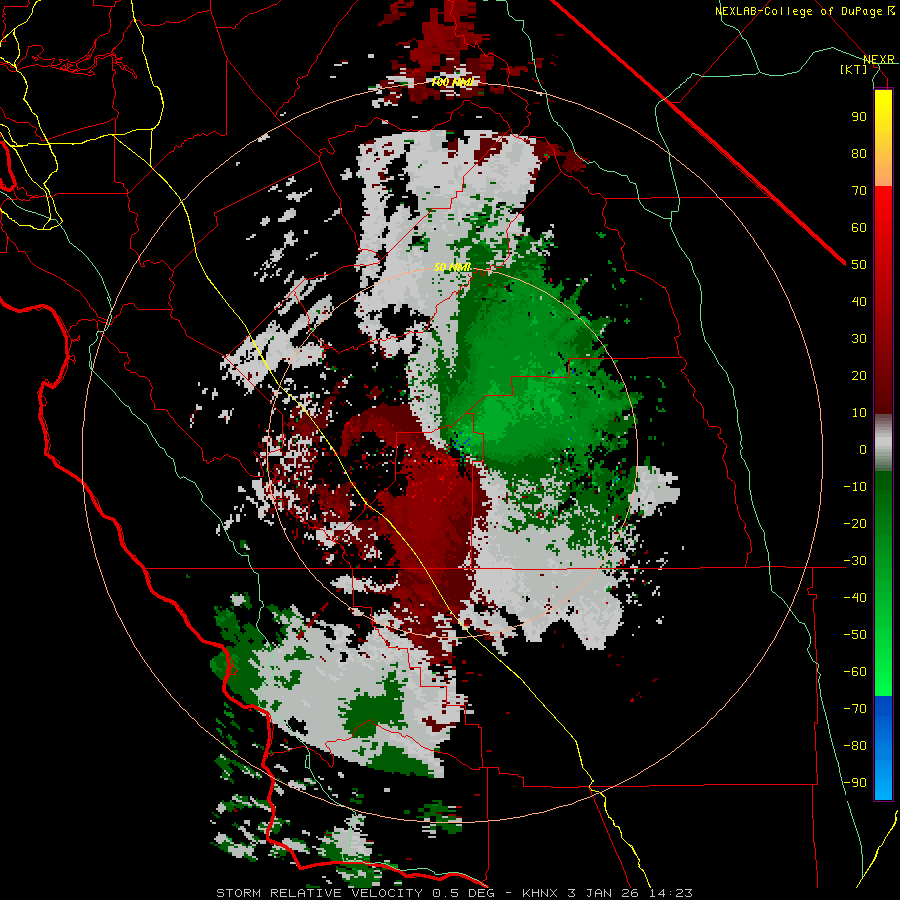This screenshot has width=900, height=900.
Task: Click the 50 NMI range ring label
Action: pyautogui.click(x=452, y=267)
